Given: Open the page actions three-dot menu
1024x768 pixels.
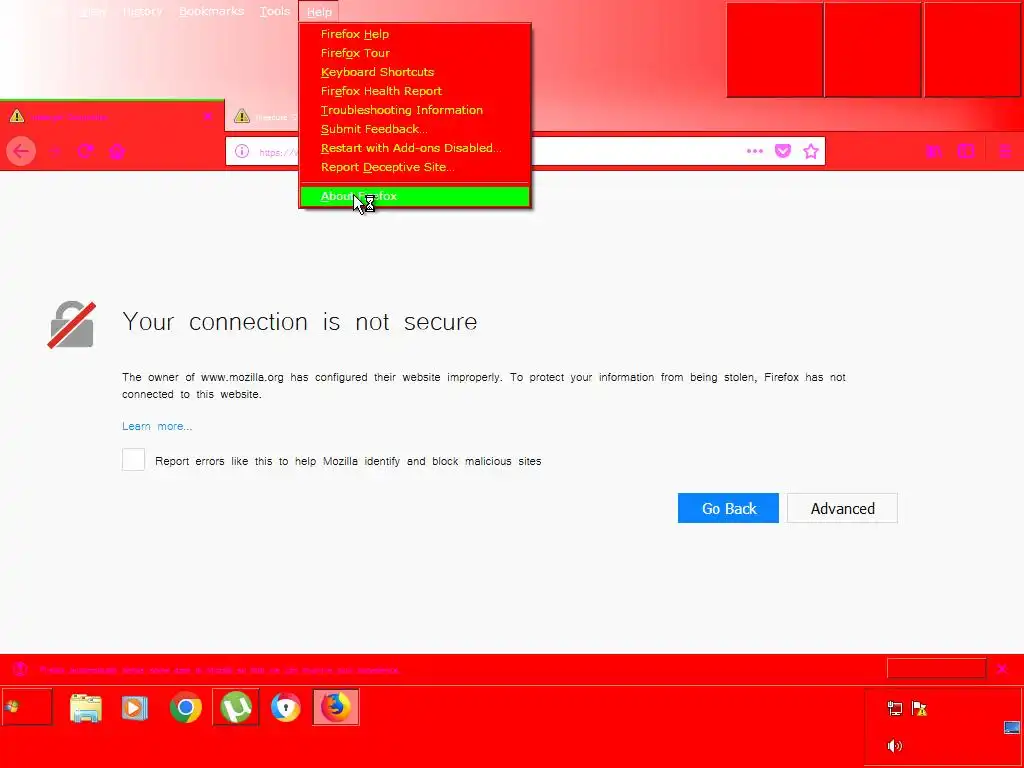Looking at the screenshot, I should (754, 151).
